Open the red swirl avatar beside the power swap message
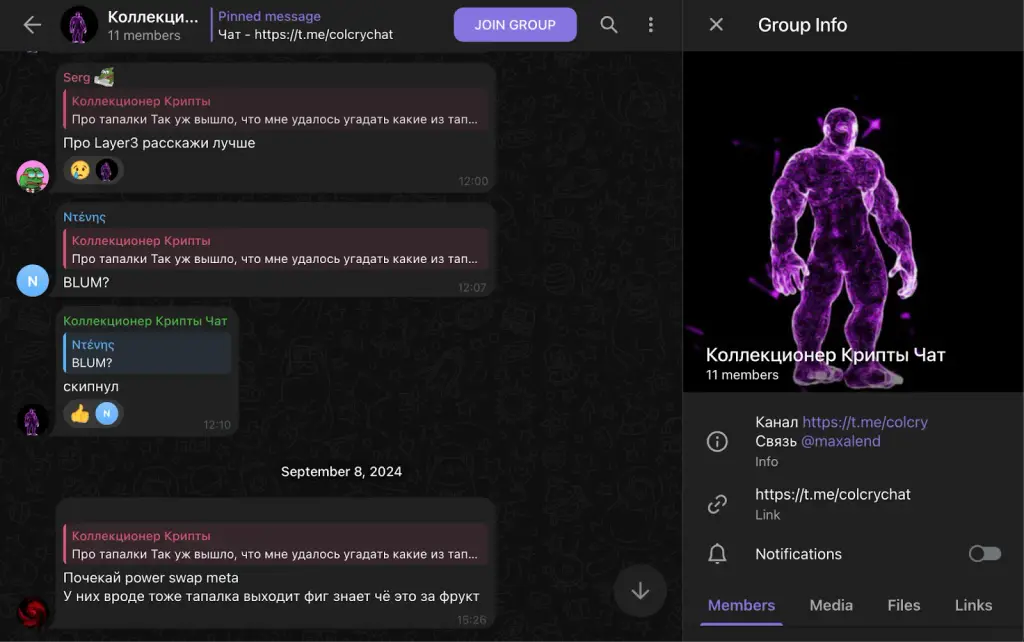 pos(33,613)
